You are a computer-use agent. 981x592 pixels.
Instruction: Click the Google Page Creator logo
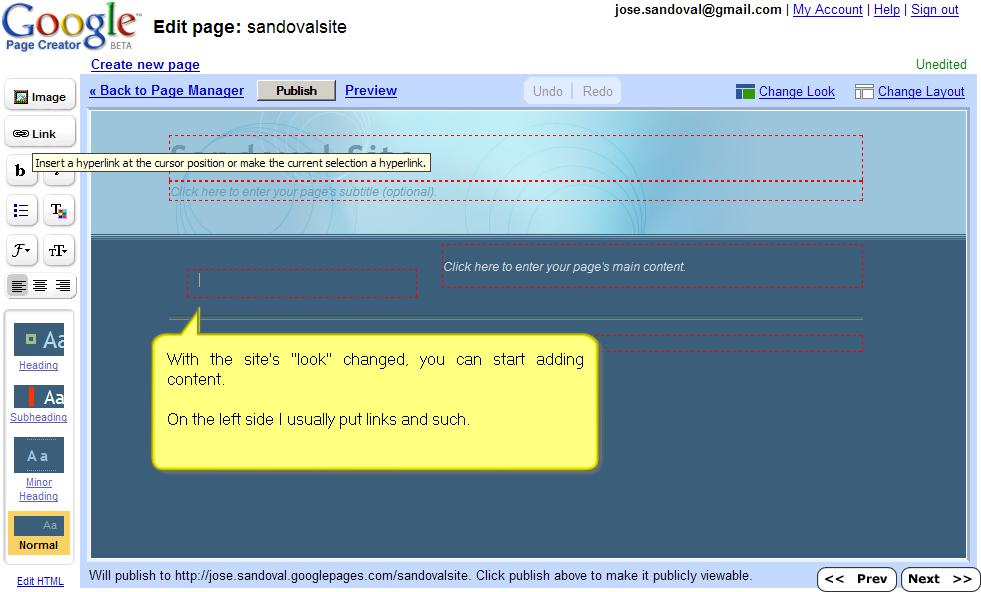[71, 27]
